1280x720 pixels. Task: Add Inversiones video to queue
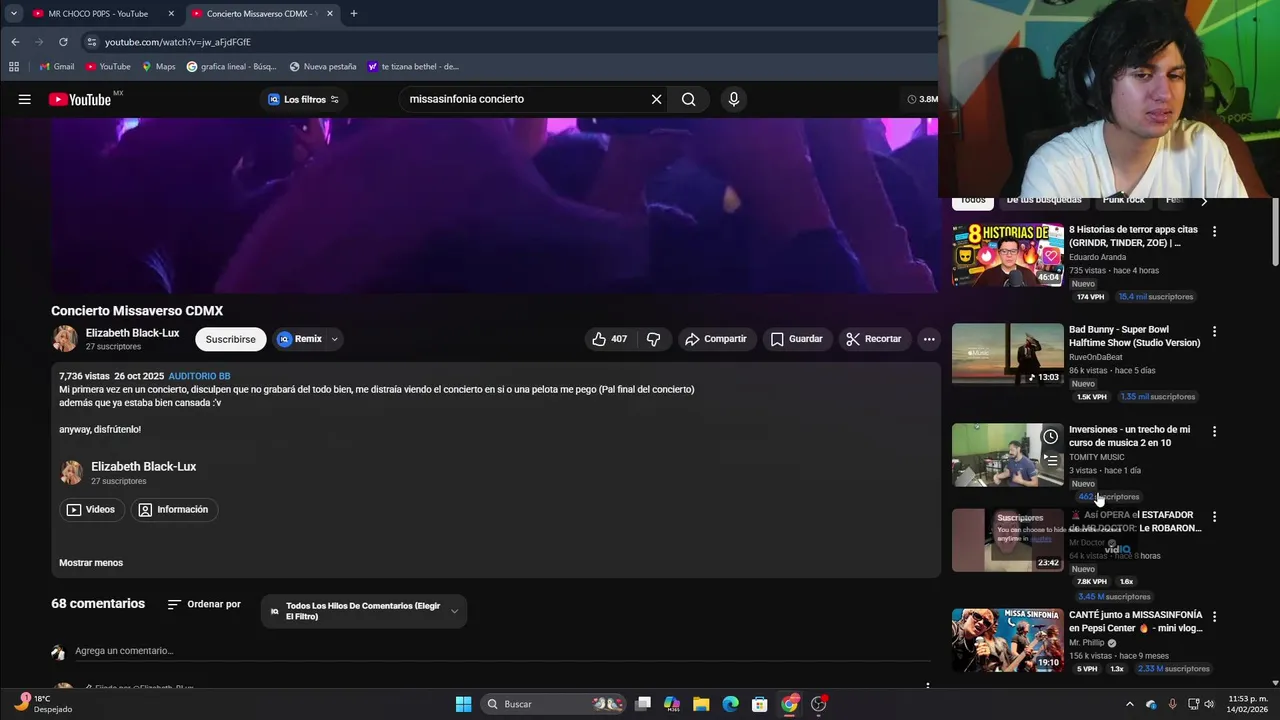(1050, 460)
